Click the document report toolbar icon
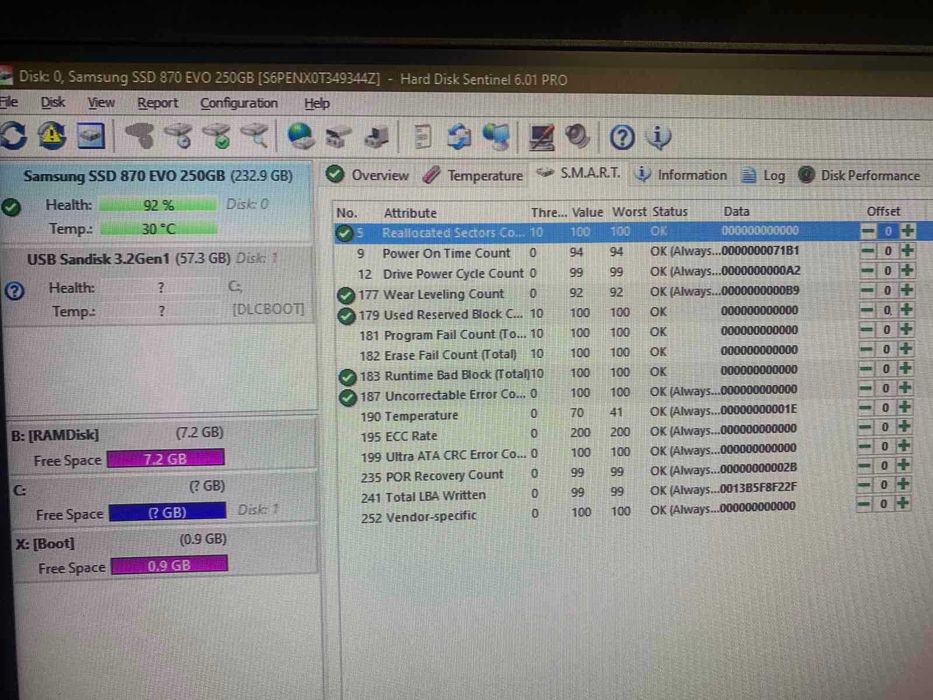 (x=422, y=137)
